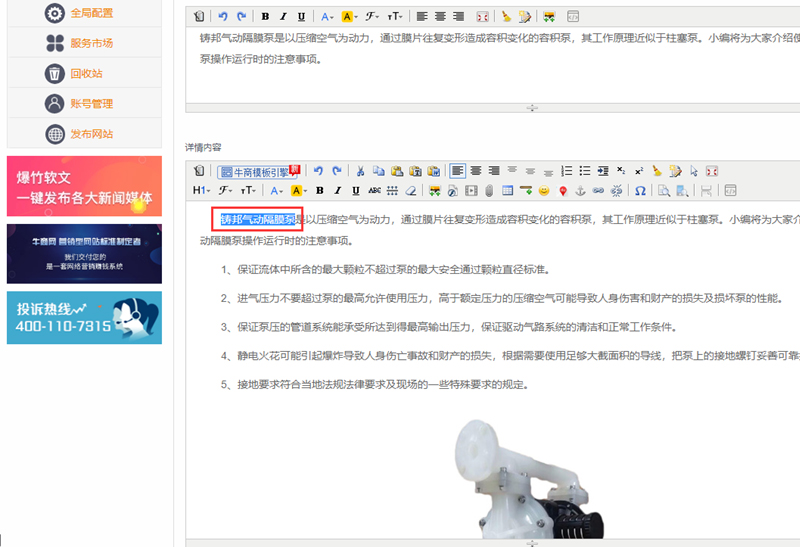This screenshot has width=800, height=547.
Task: Toggle Underline in detail editor toolbar
Action: (356, 190)
